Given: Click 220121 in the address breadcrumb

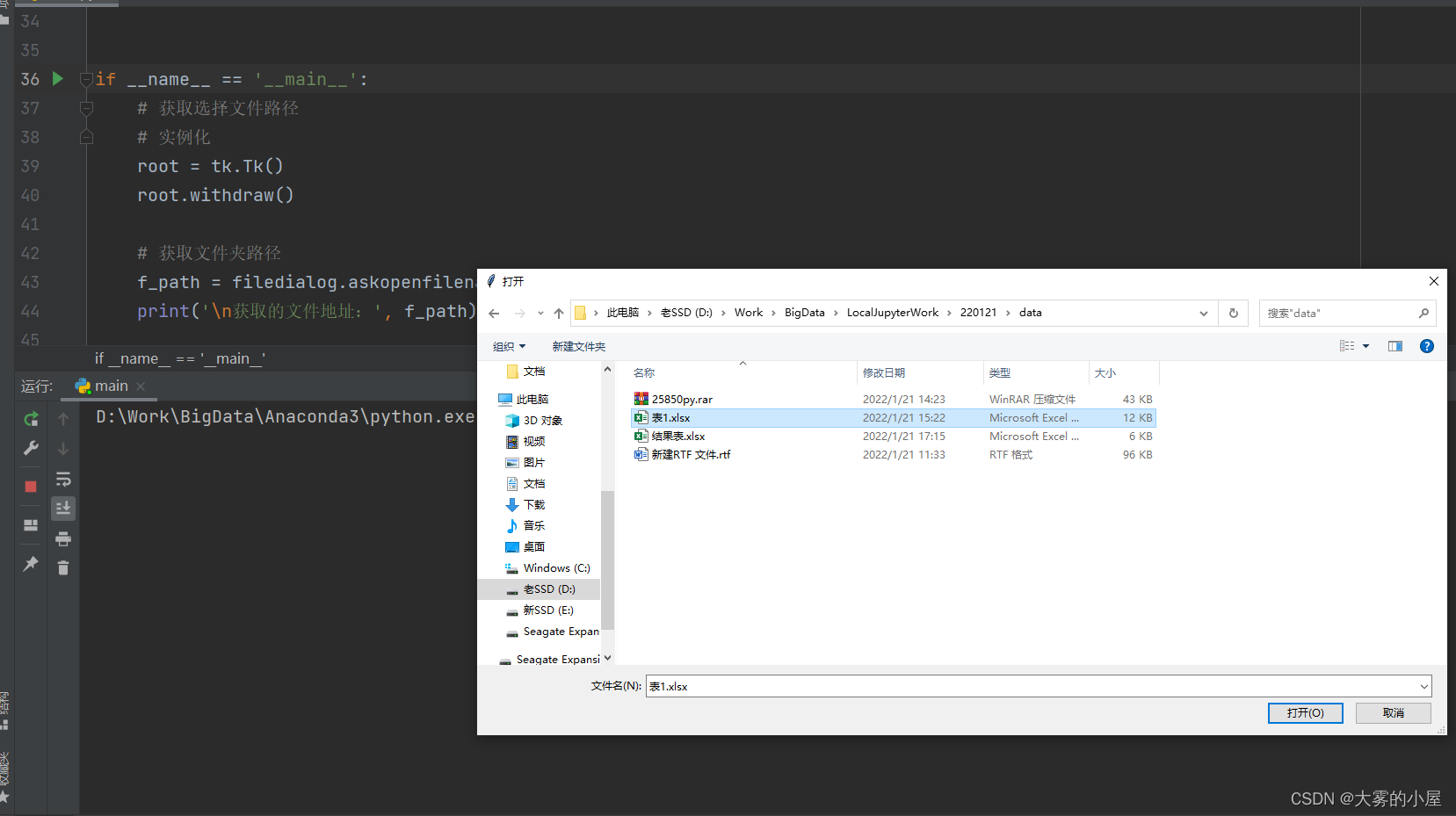Looking at the screenshot, I should click(978, 313).
